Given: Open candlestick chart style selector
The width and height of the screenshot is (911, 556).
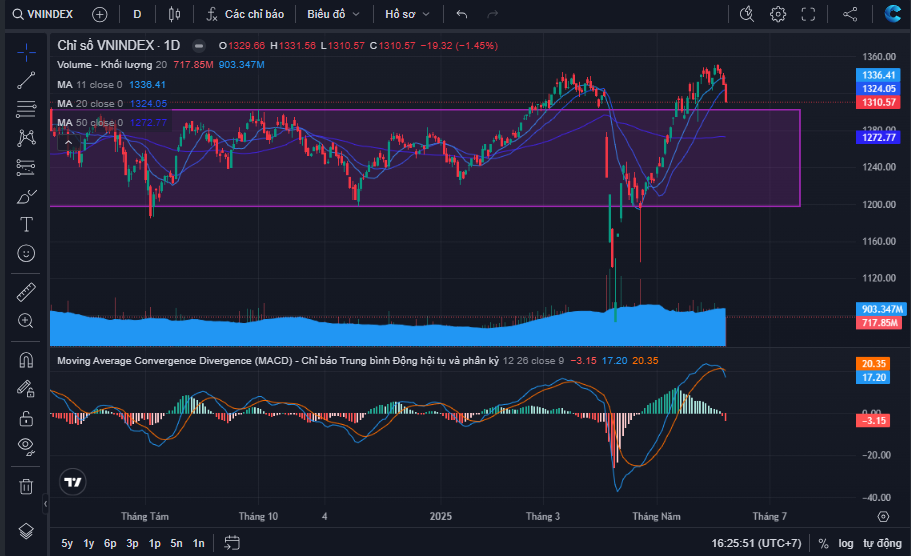Looking at the screenshot, I should 174,14.
